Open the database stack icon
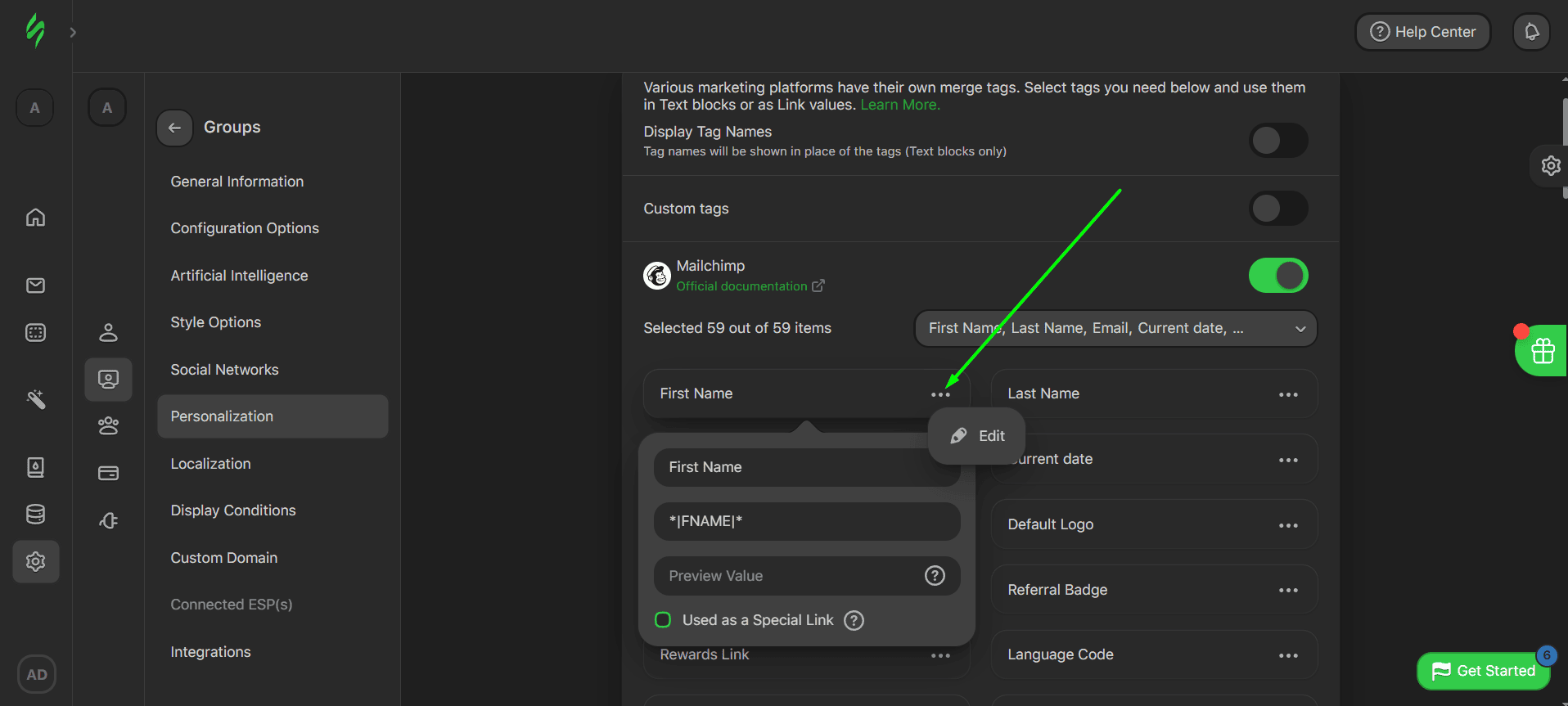Screen dimensions: 1568x706 tap(35, 514)
